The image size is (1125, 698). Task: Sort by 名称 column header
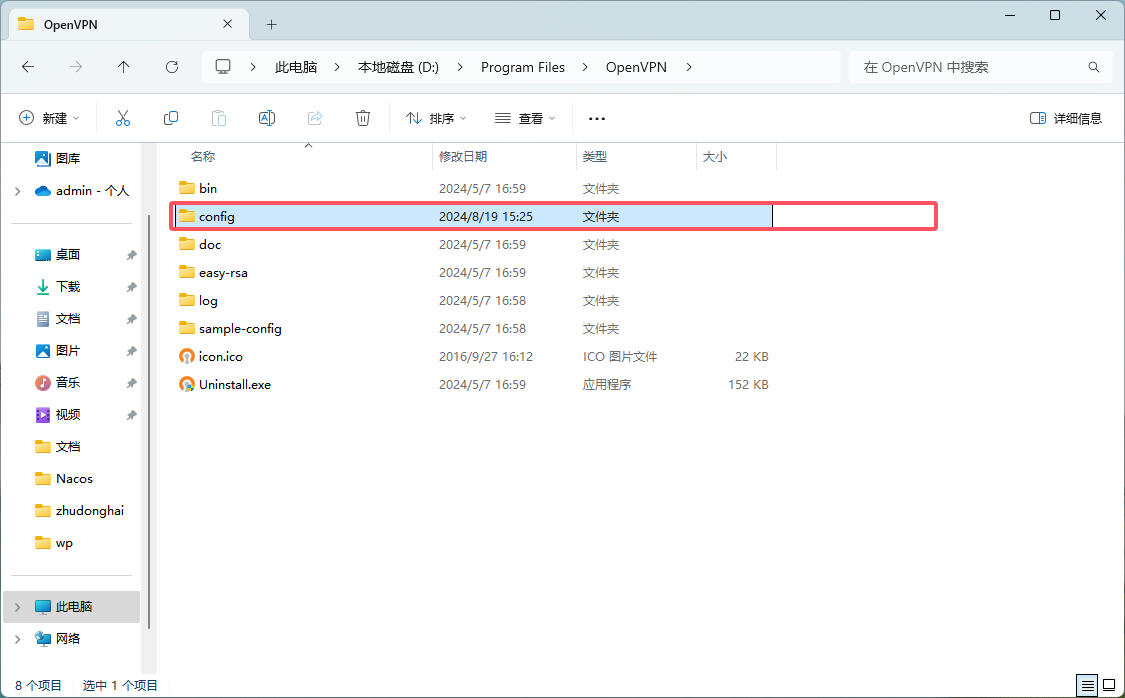point(203,156)
